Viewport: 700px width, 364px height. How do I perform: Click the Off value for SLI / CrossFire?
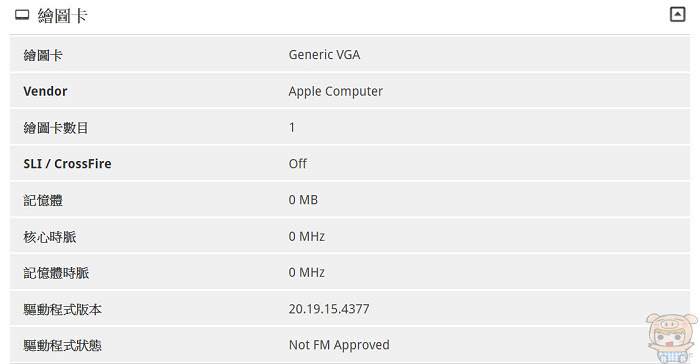pos(297,164)
